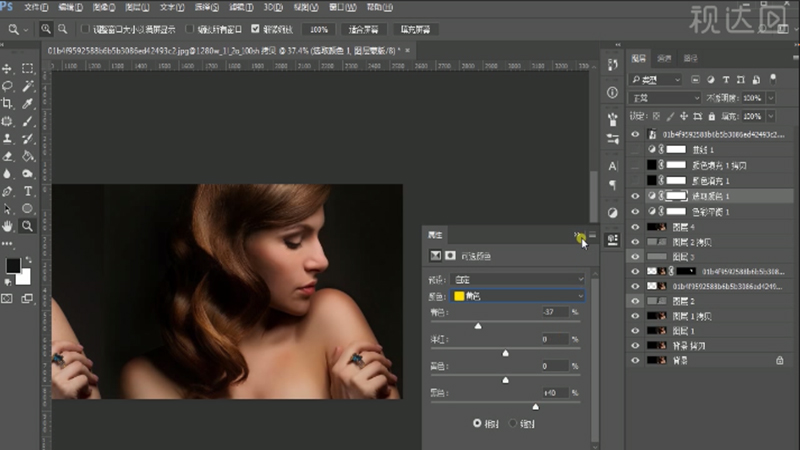This screenshot has height=450, width=800.
Task: Select the Ellipse shape tool
Action: click(28, 209)
